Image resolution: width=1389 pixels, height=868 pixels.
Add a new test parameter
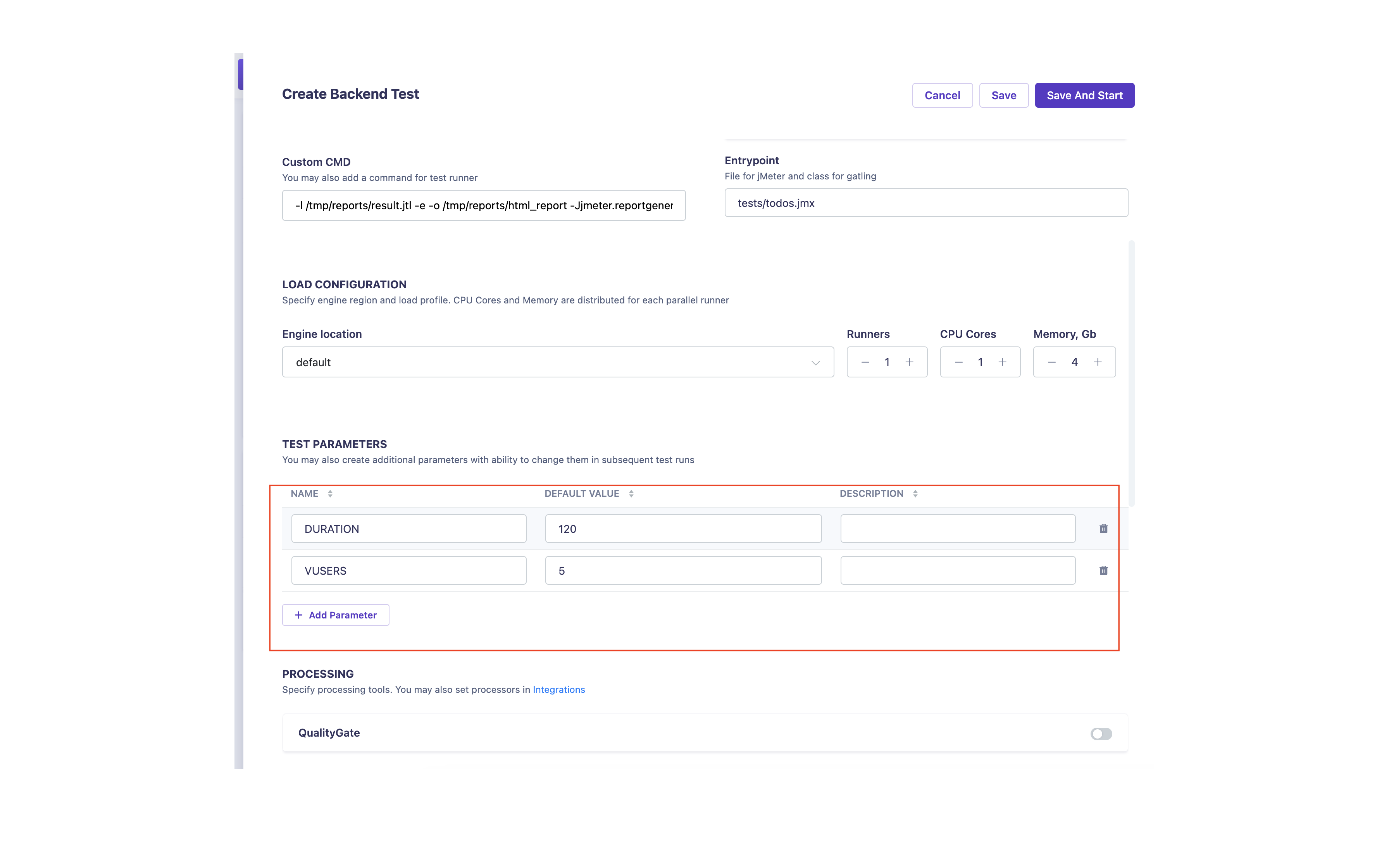point(336,615)
